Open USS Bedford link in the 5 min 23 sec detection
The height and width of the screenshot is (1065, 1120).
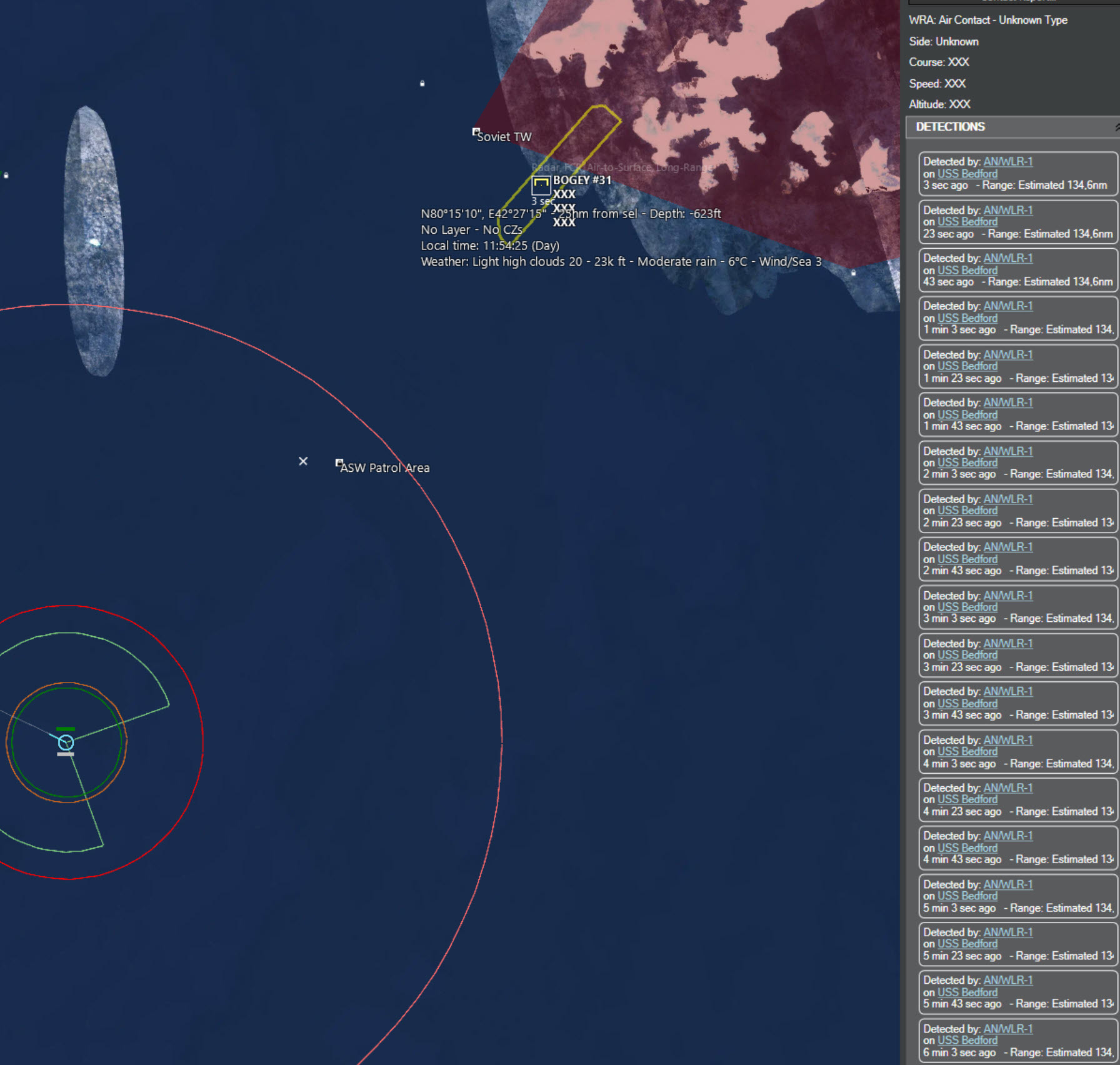(x=967, y=944)
